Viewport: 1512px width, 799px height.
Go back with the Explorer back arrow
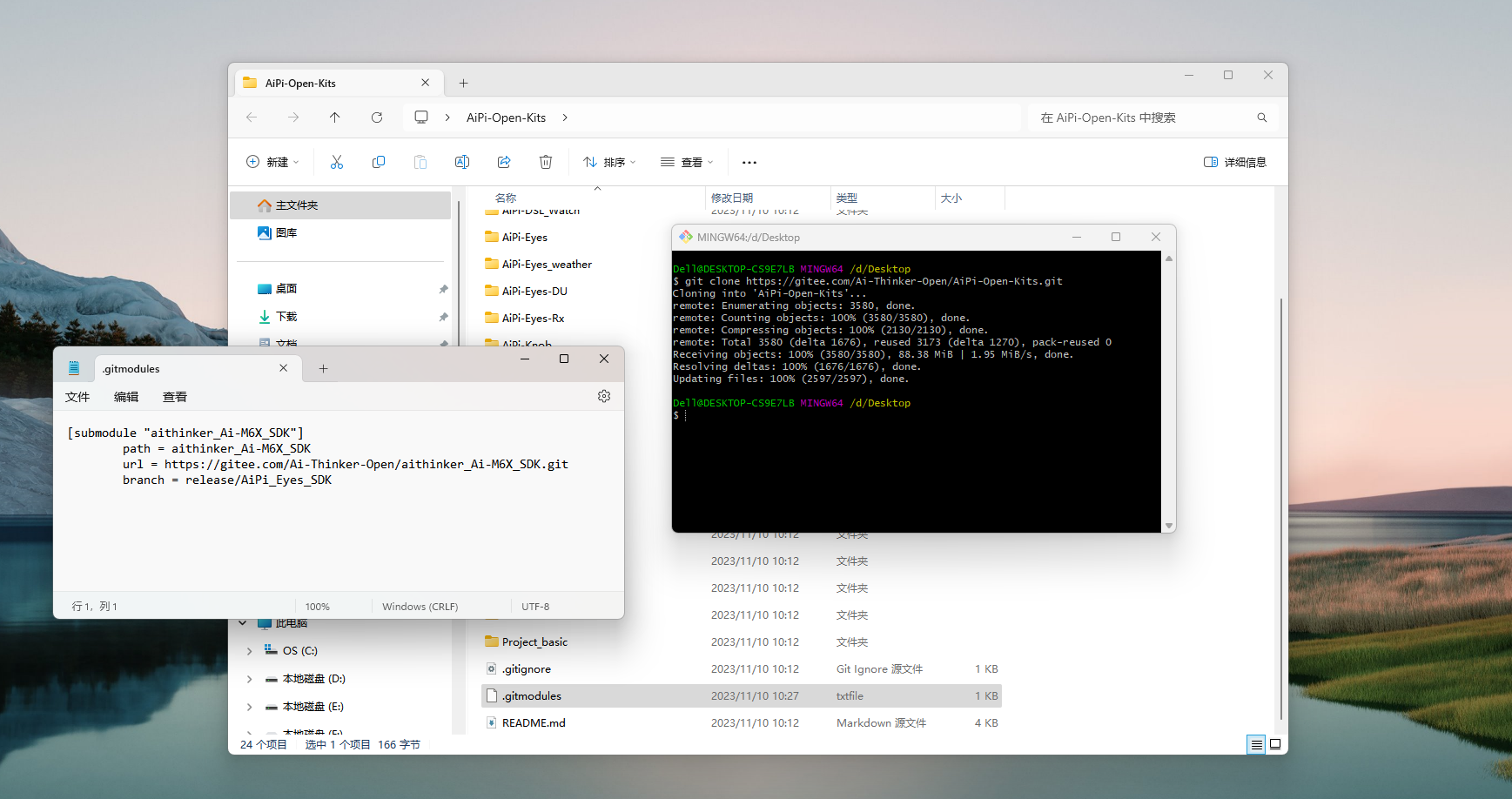252,117
